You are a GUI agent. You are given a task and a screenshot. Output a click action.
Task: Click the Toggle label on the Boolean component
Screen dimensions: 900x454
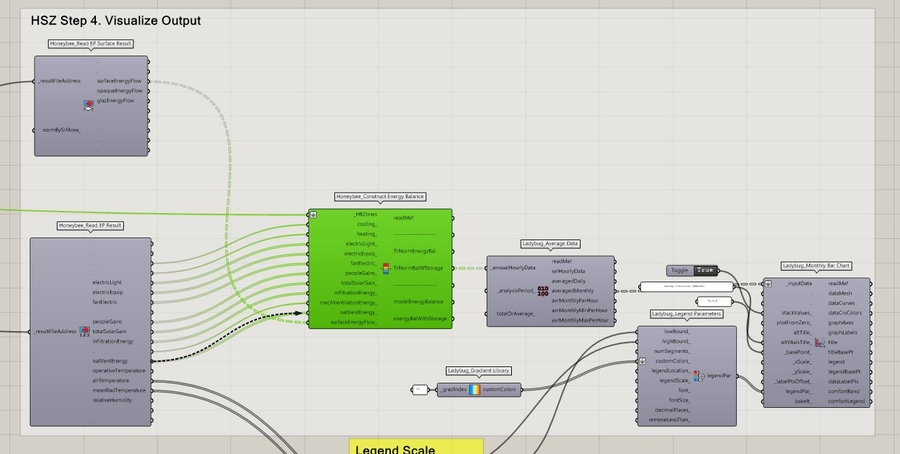680,270
